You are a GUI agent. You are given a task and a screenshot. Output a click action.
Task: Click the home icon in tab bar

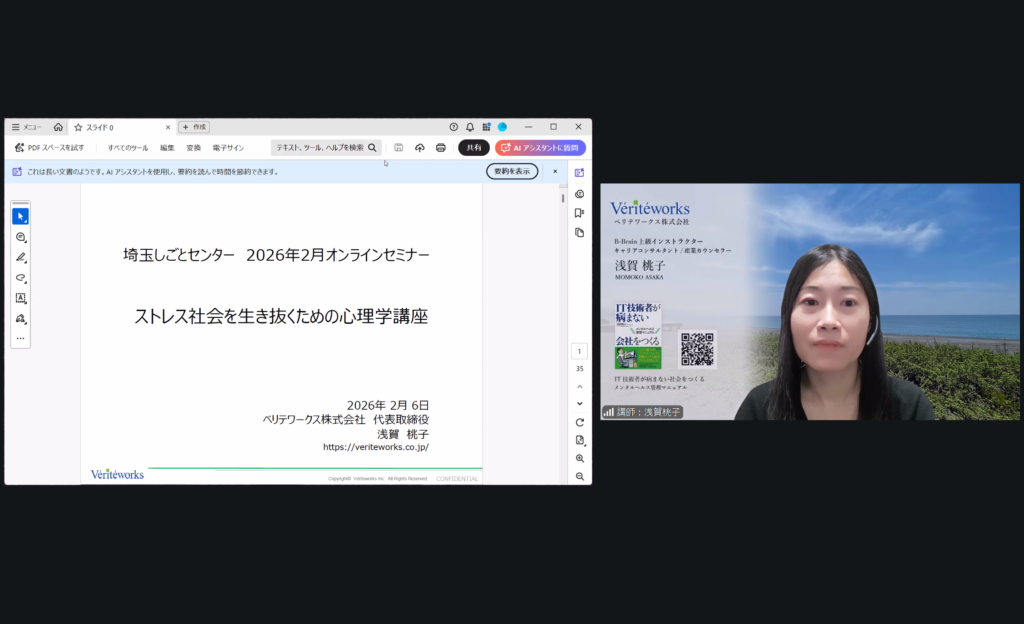coord(58,127)
